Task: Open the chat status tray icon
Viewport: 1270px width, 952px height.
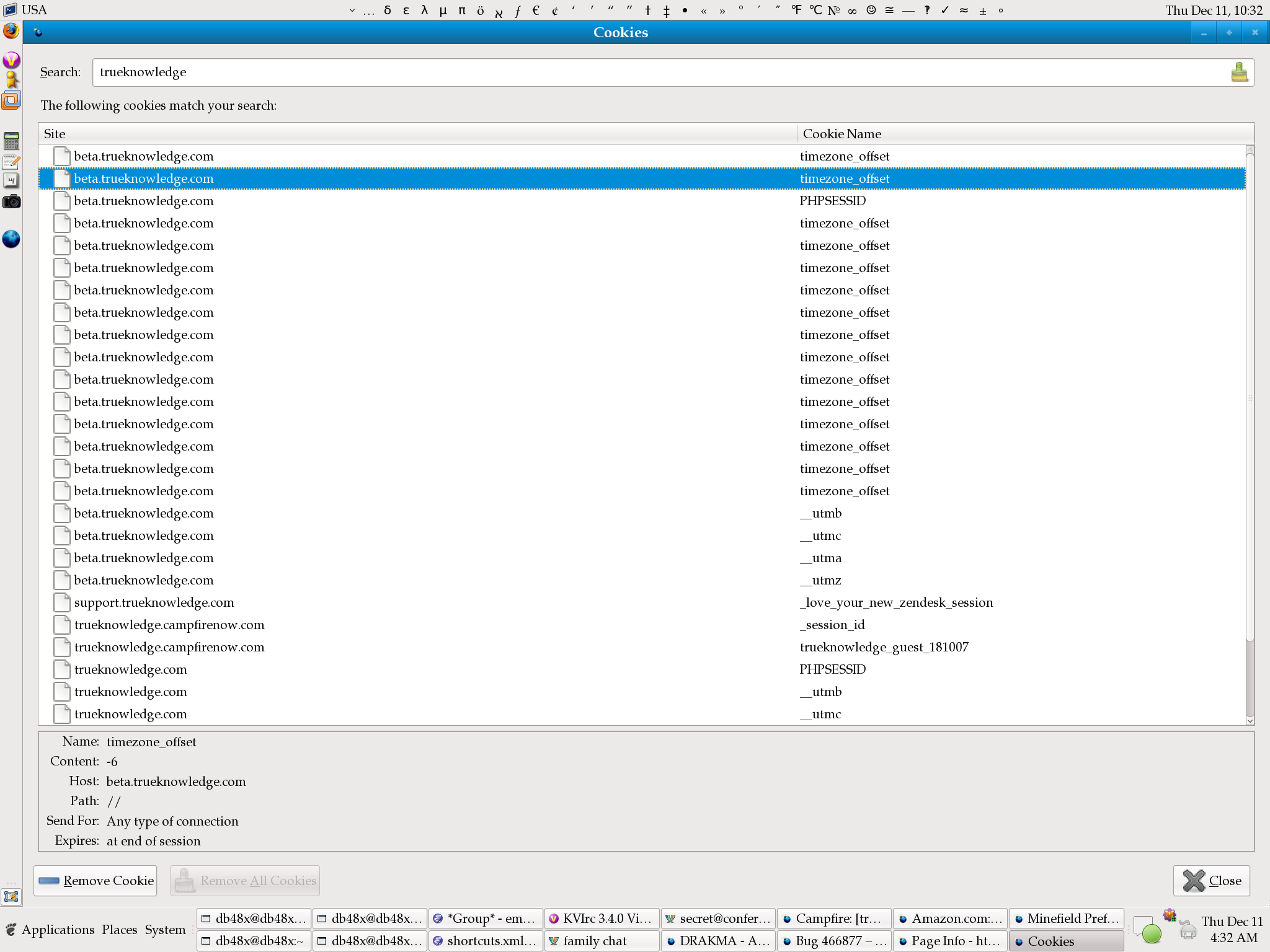Action: click(1147, 930)
